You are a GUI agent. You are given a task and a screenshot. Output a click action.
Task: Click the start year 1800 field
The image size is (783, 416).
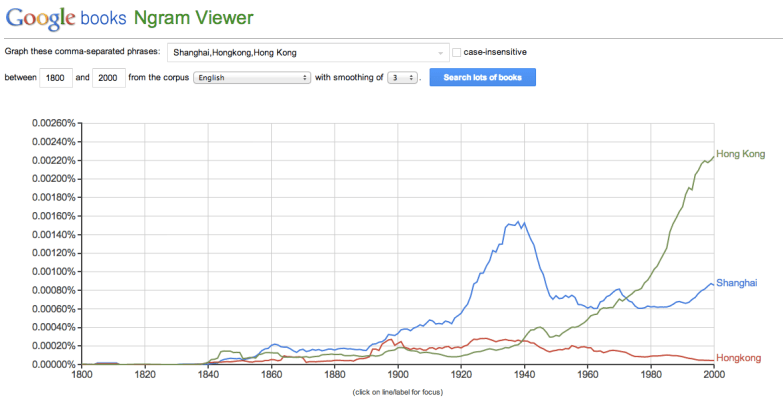pyautogui.click(x=56, y=77)
